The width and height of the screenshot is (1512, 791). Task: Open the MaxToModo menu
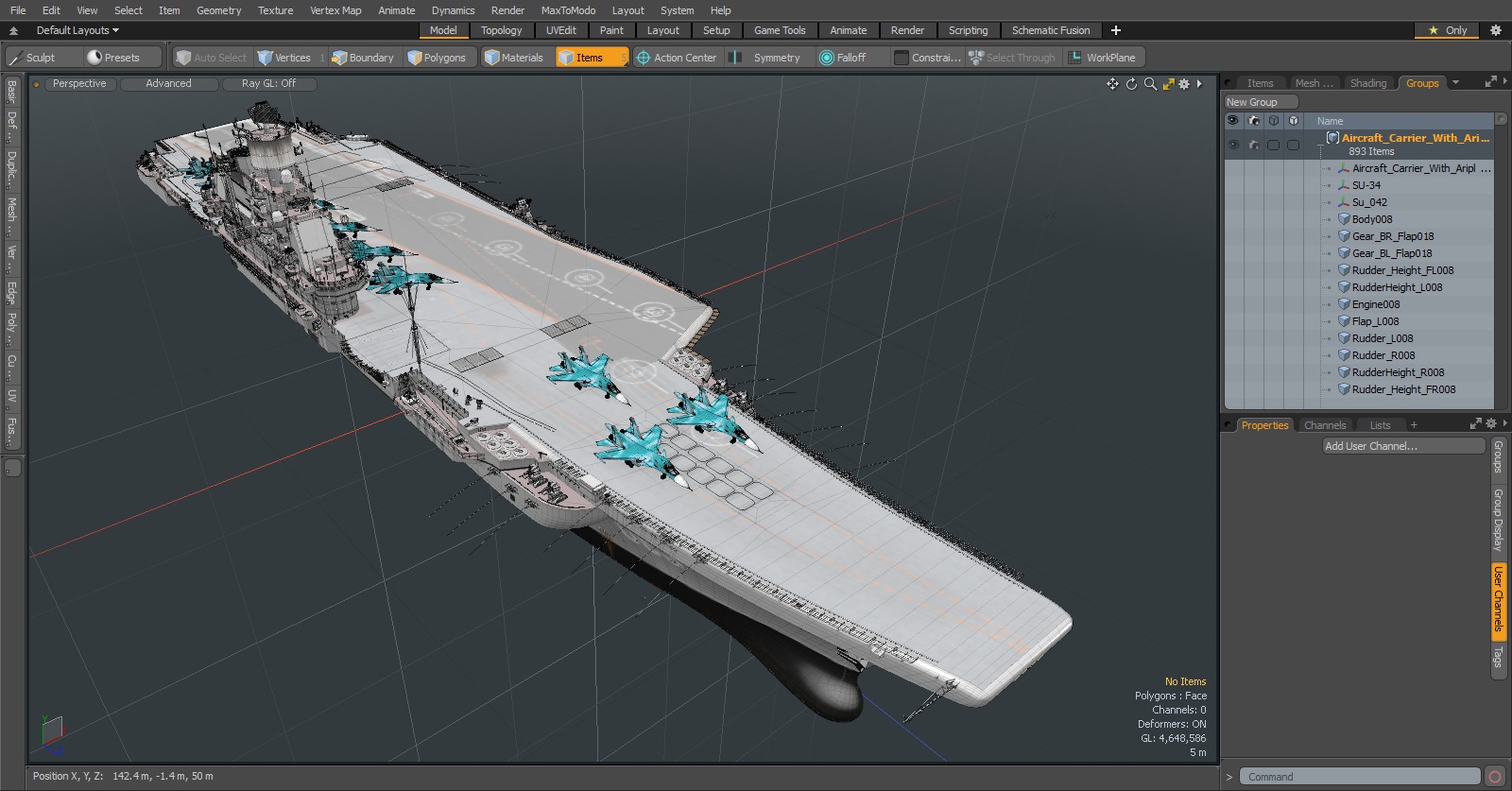click(x=568, y=10)
